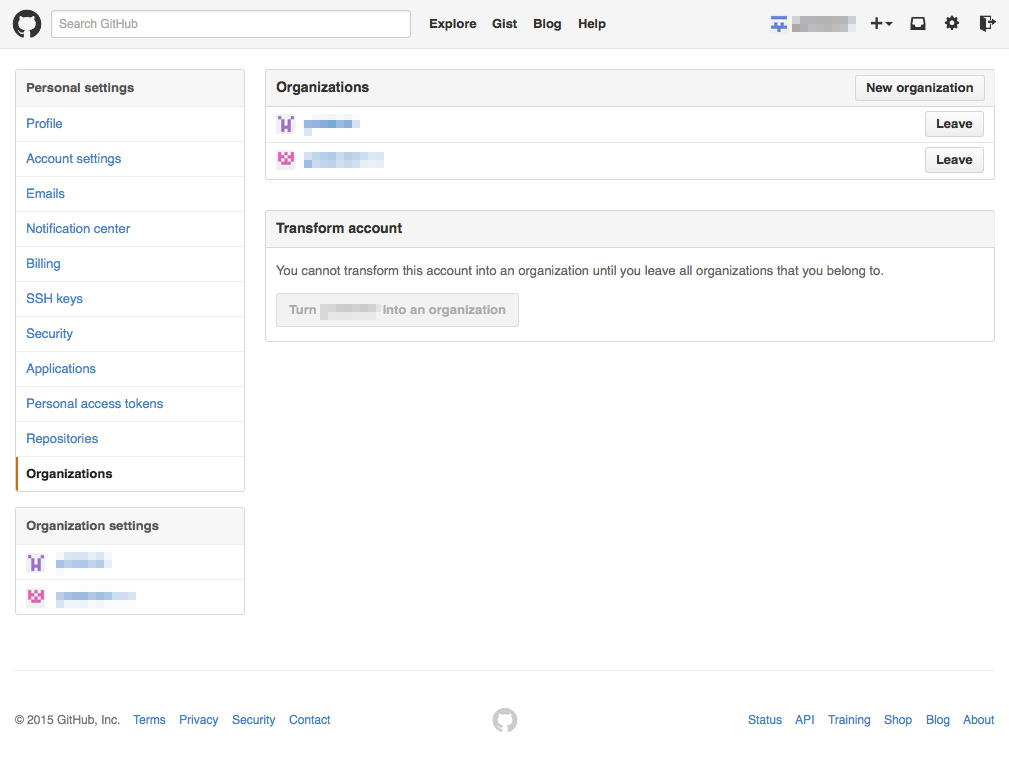This screenshot has height=769, width=1009.
Task: Click the second organization's avatar under Organization settings
Action: click(36, 597)
